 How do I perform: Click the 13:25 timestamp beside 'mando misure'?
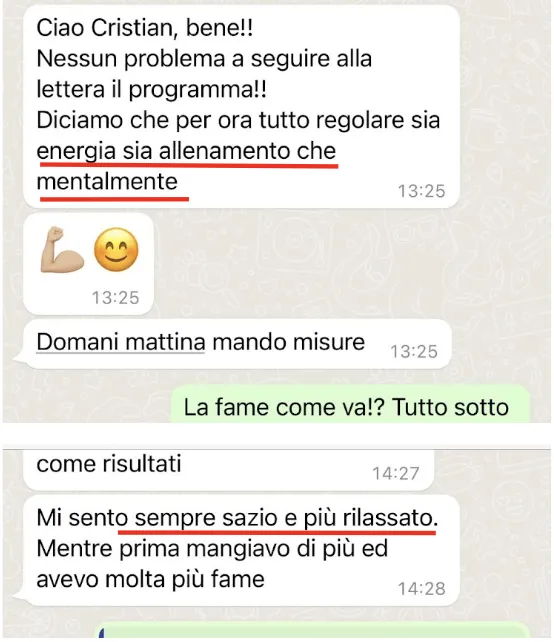[x=414, y=352]
